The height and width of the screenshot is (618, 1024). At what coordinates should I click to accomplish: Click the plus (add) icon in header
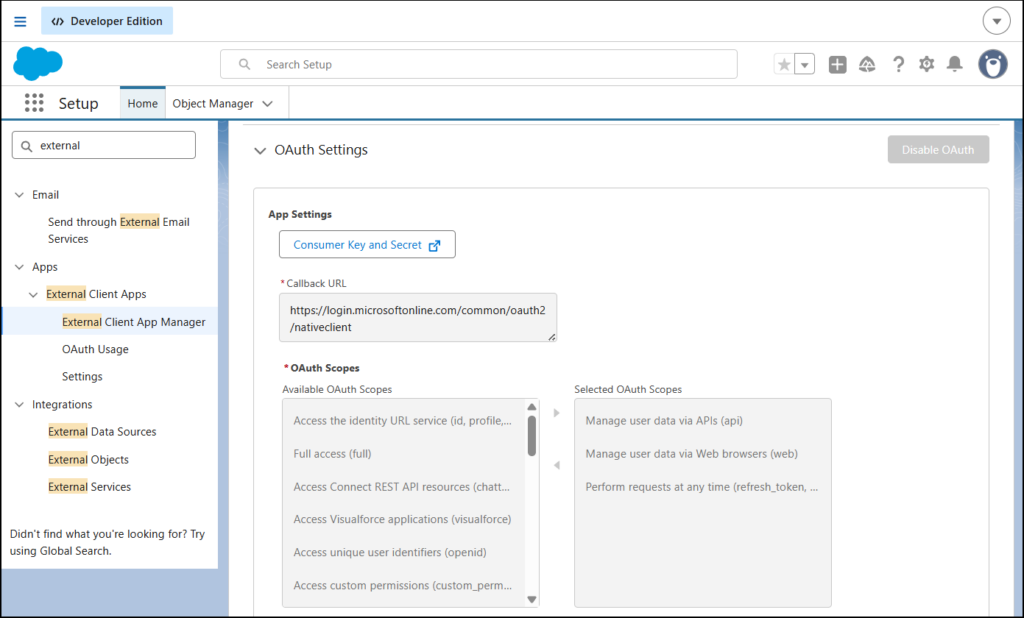point(837,63)
